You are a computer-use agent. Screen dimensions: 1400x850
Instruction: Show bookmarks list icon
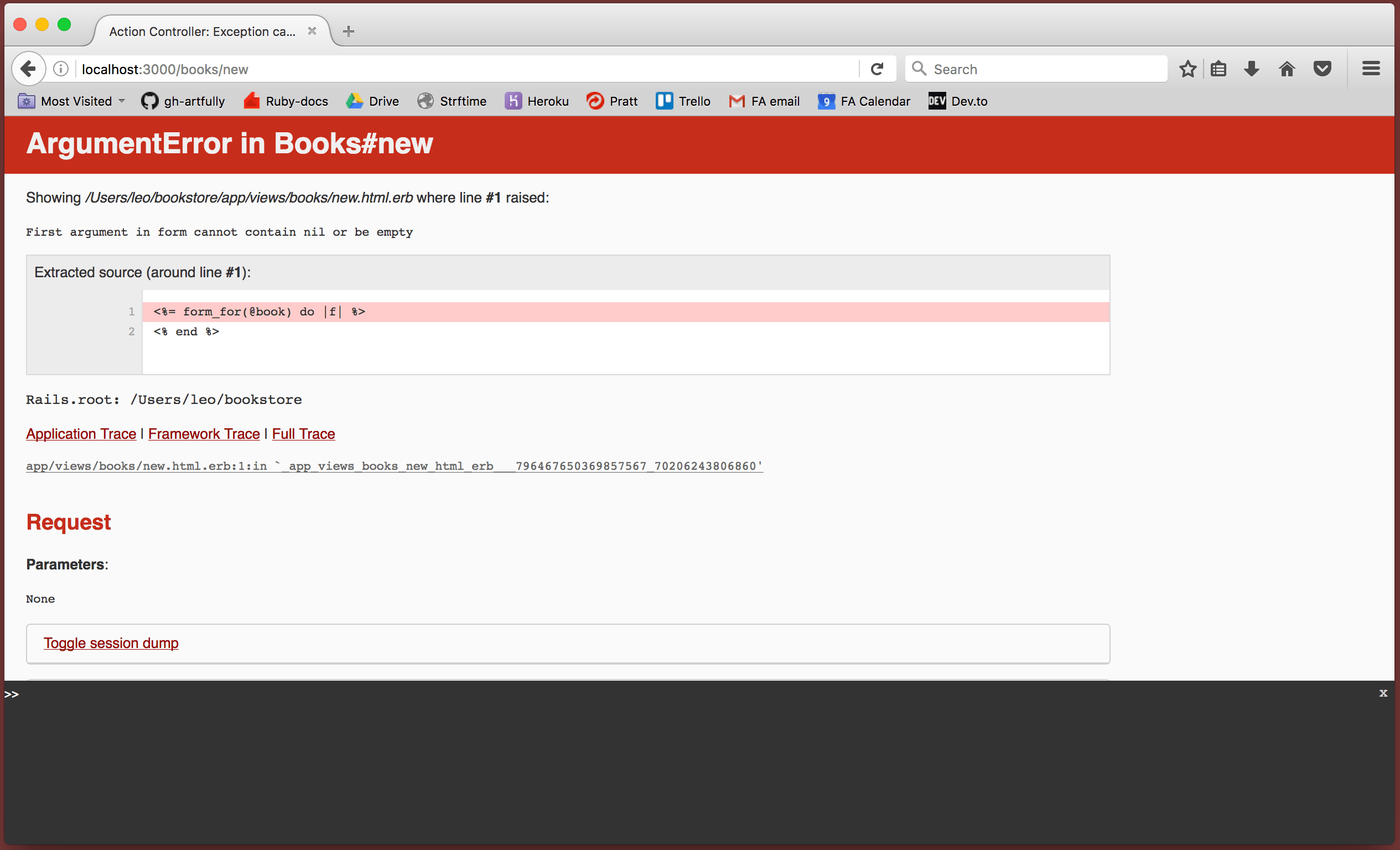click(x=1218, y=69)
